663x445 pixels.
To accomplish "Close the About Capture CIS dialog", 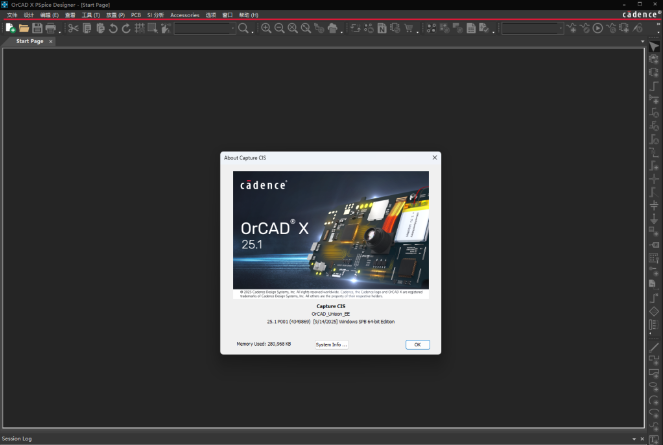I will (x=434, y=158).
